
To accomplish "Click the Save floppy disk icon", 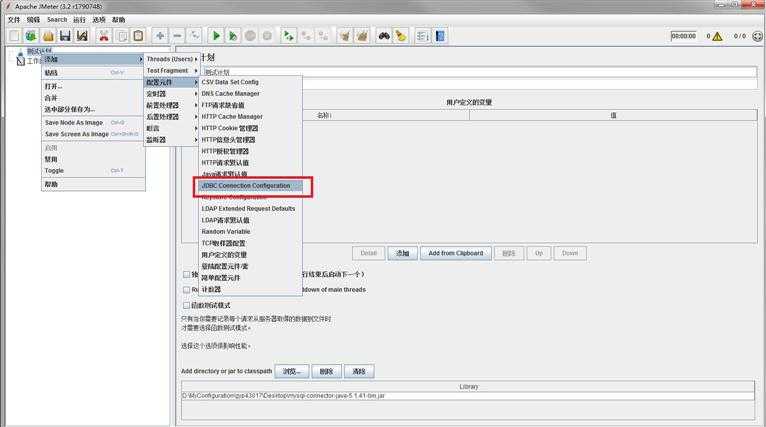I will point(65,36).
